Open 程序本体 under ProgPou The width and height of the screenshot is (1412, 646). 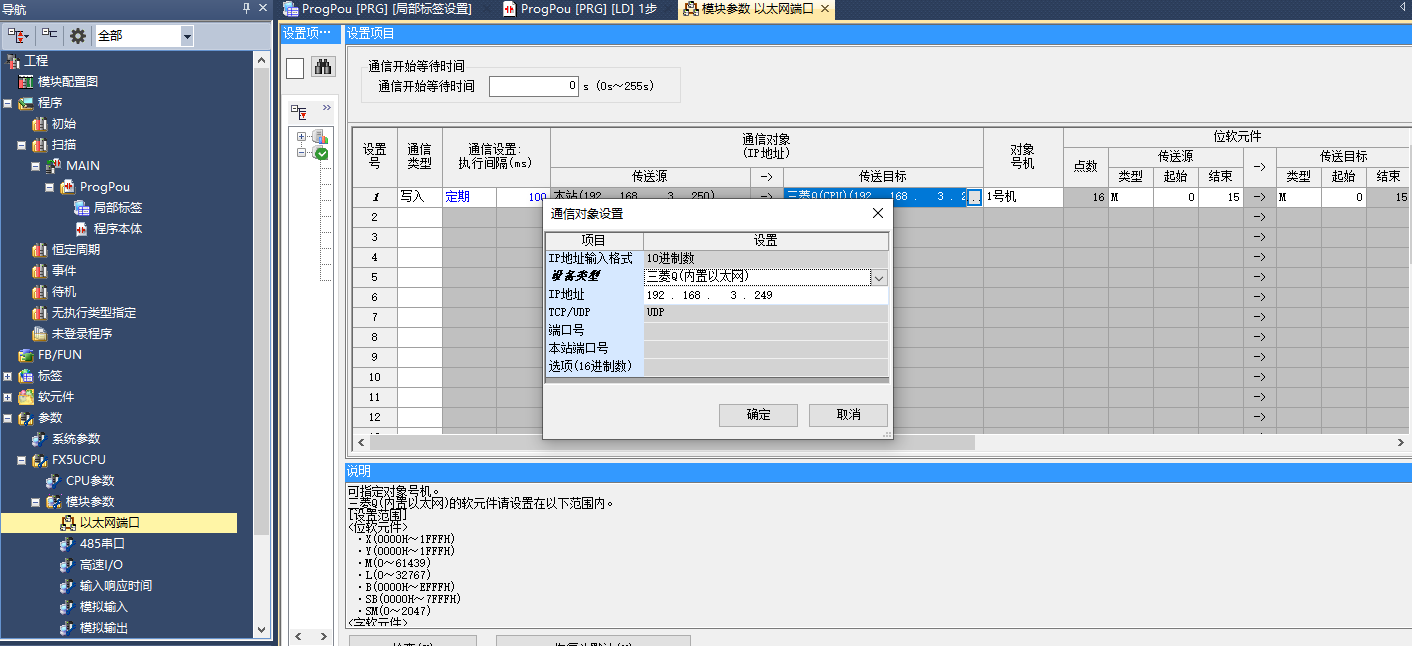[117, 229]
